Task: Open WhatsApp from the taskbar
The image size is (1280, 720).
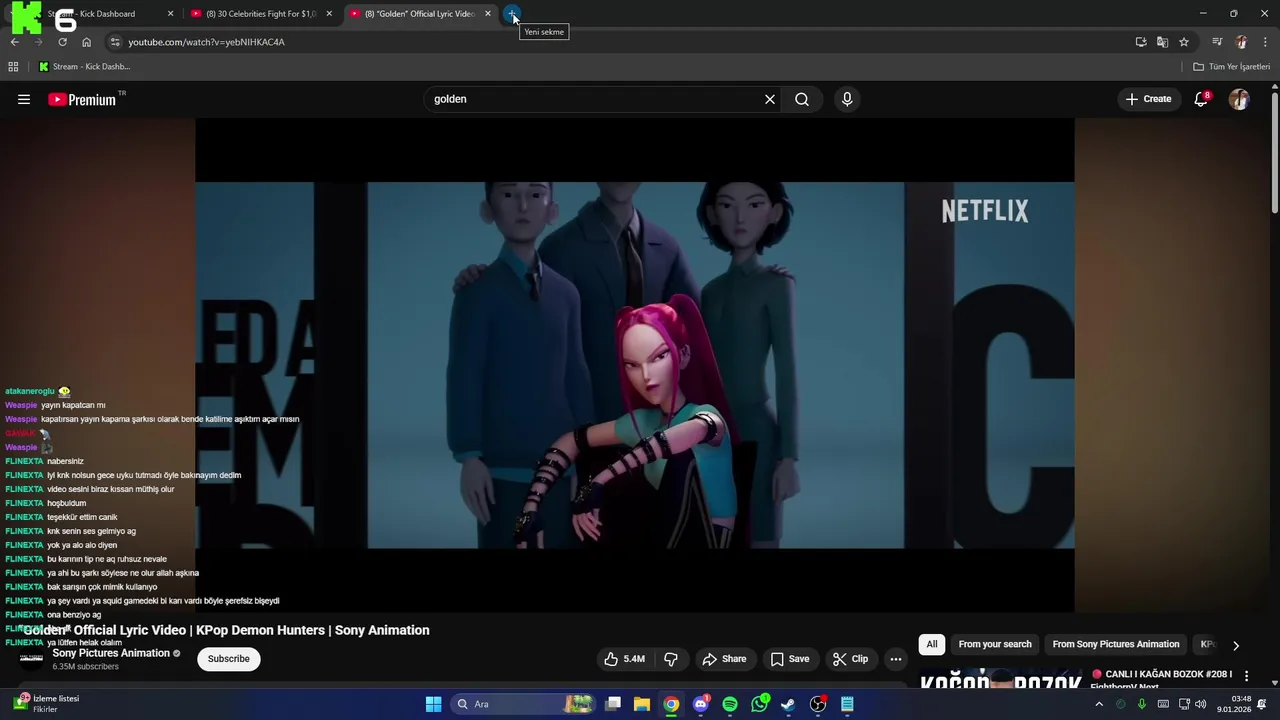Action: coord(760,704)
